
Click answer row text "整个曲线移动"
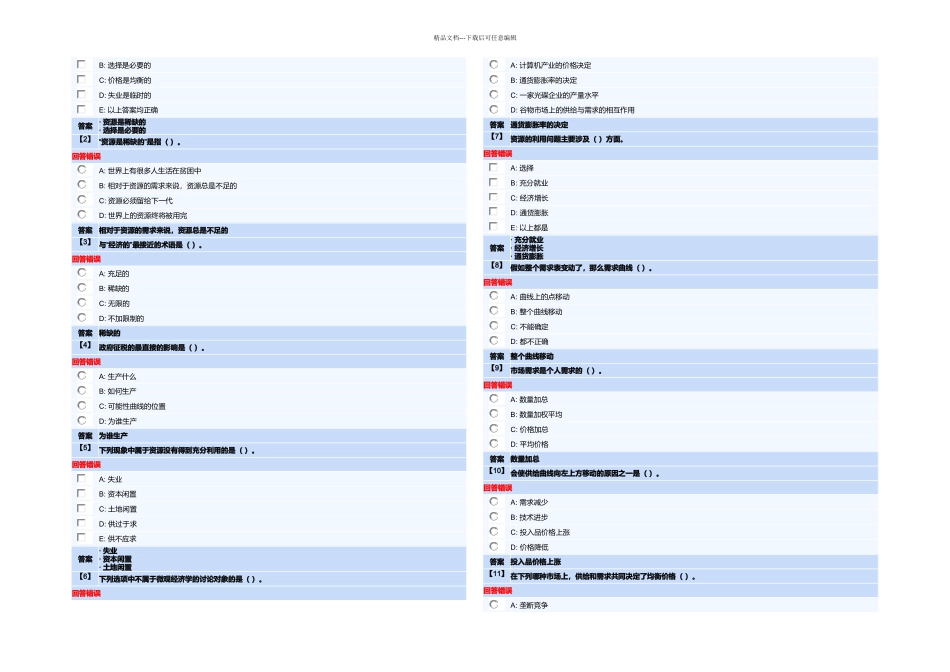click(532, 356)
